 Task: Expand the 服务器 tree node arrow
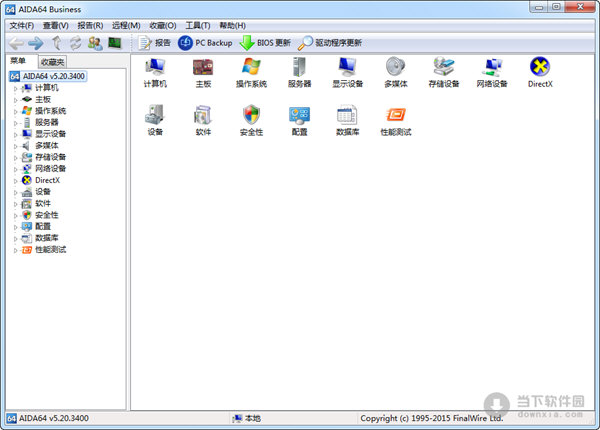pos(16,123)
